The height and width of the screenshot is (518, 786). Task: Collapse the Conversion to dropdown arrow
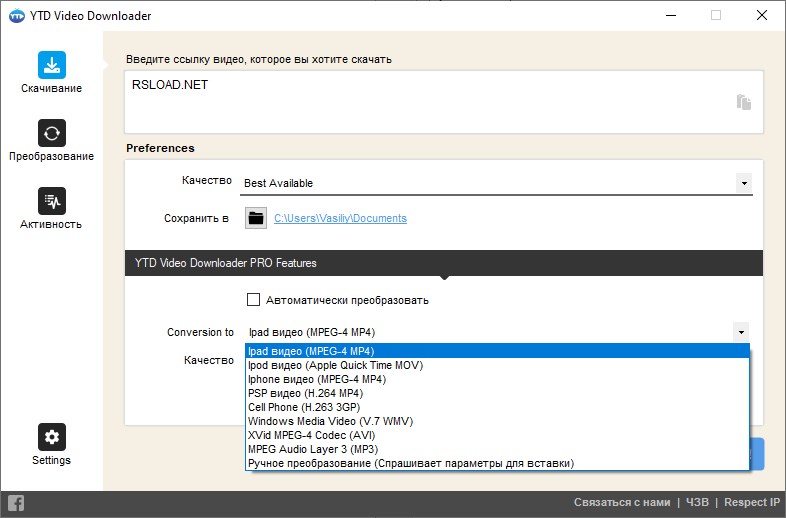coord(740,332)
